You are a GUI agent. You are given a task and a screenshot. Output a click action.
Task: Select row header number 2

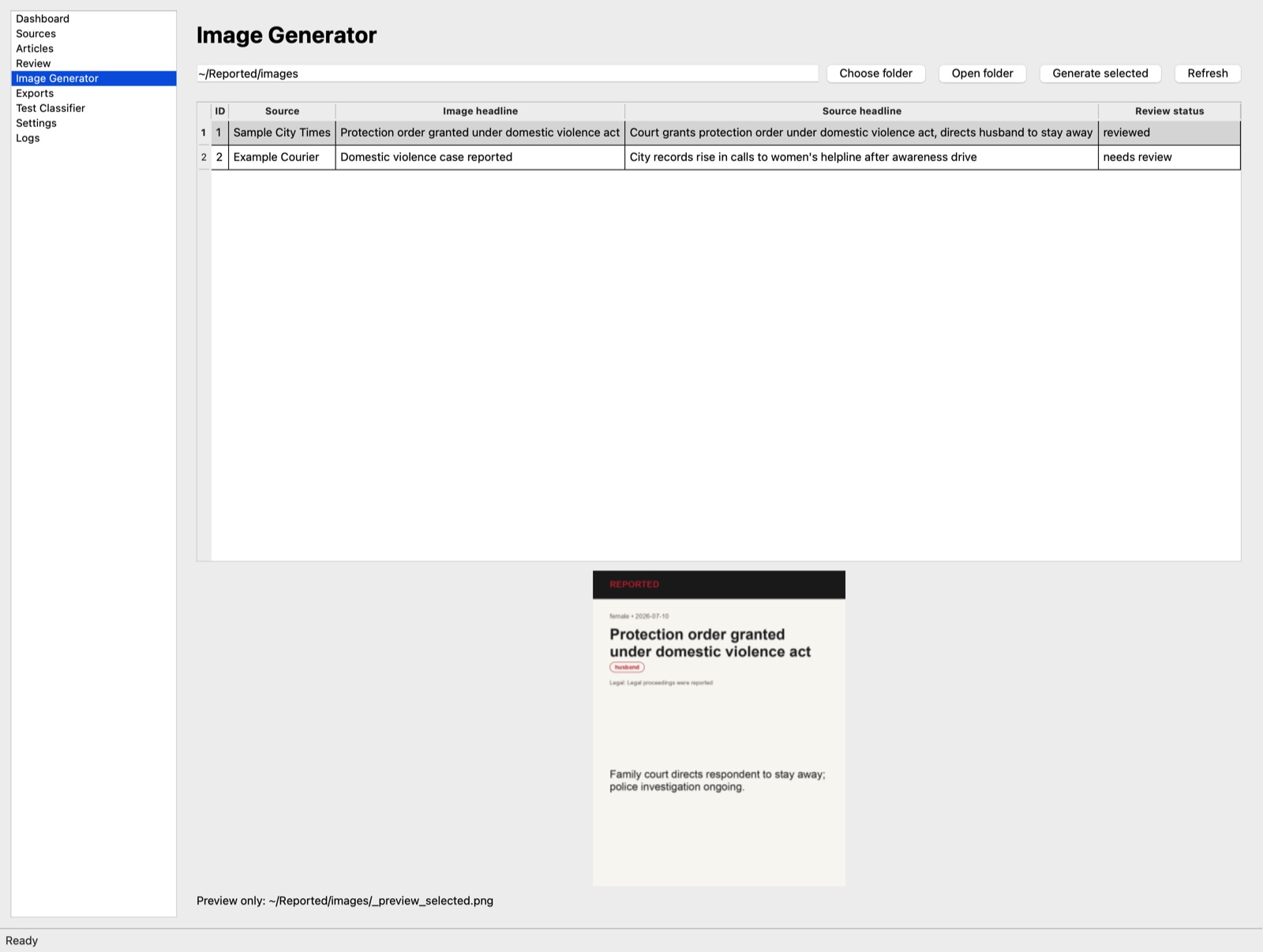click(204, 157)
